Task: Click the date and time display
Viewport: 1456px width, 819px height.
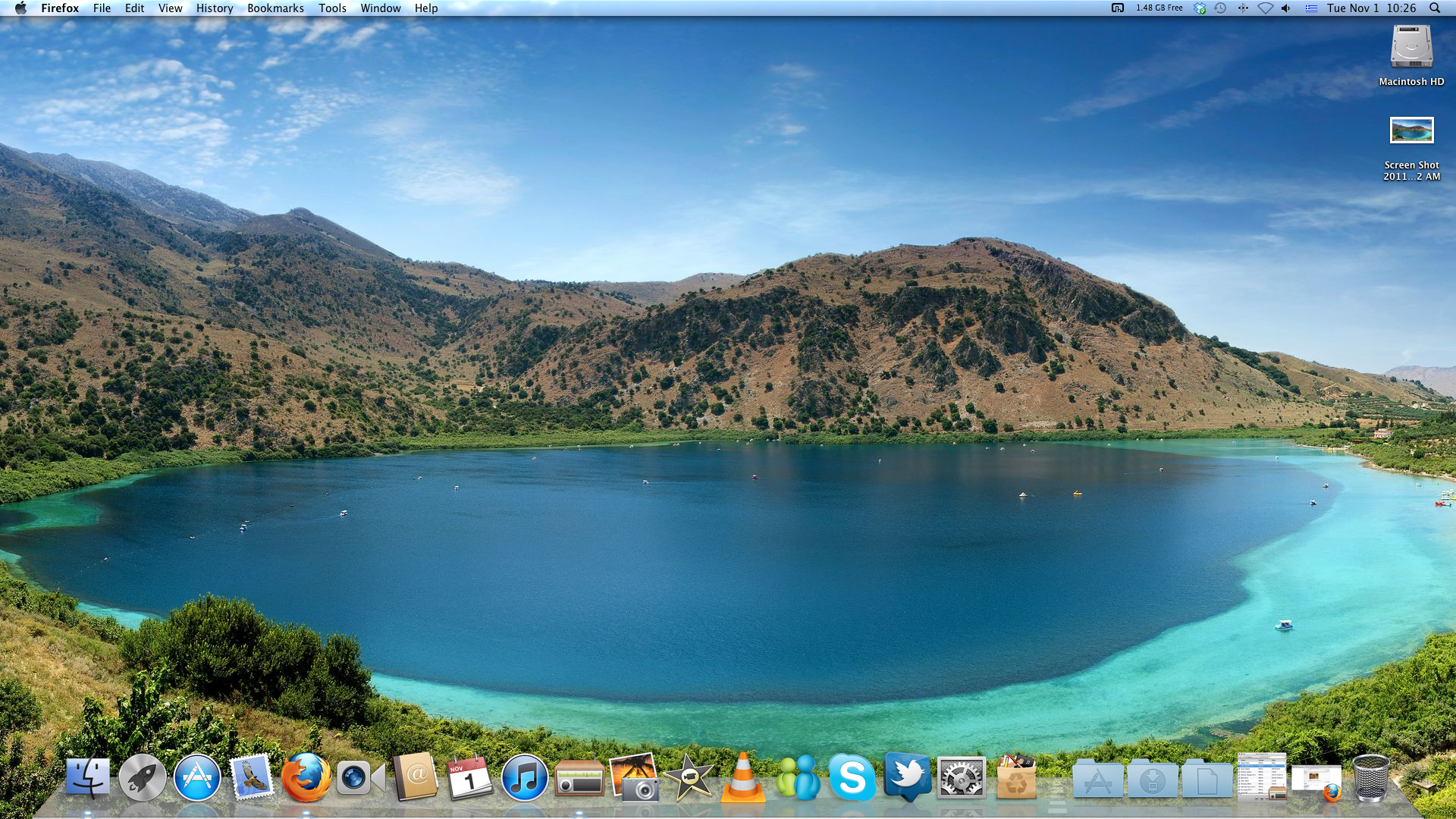Action: (x=1371, y=8)
